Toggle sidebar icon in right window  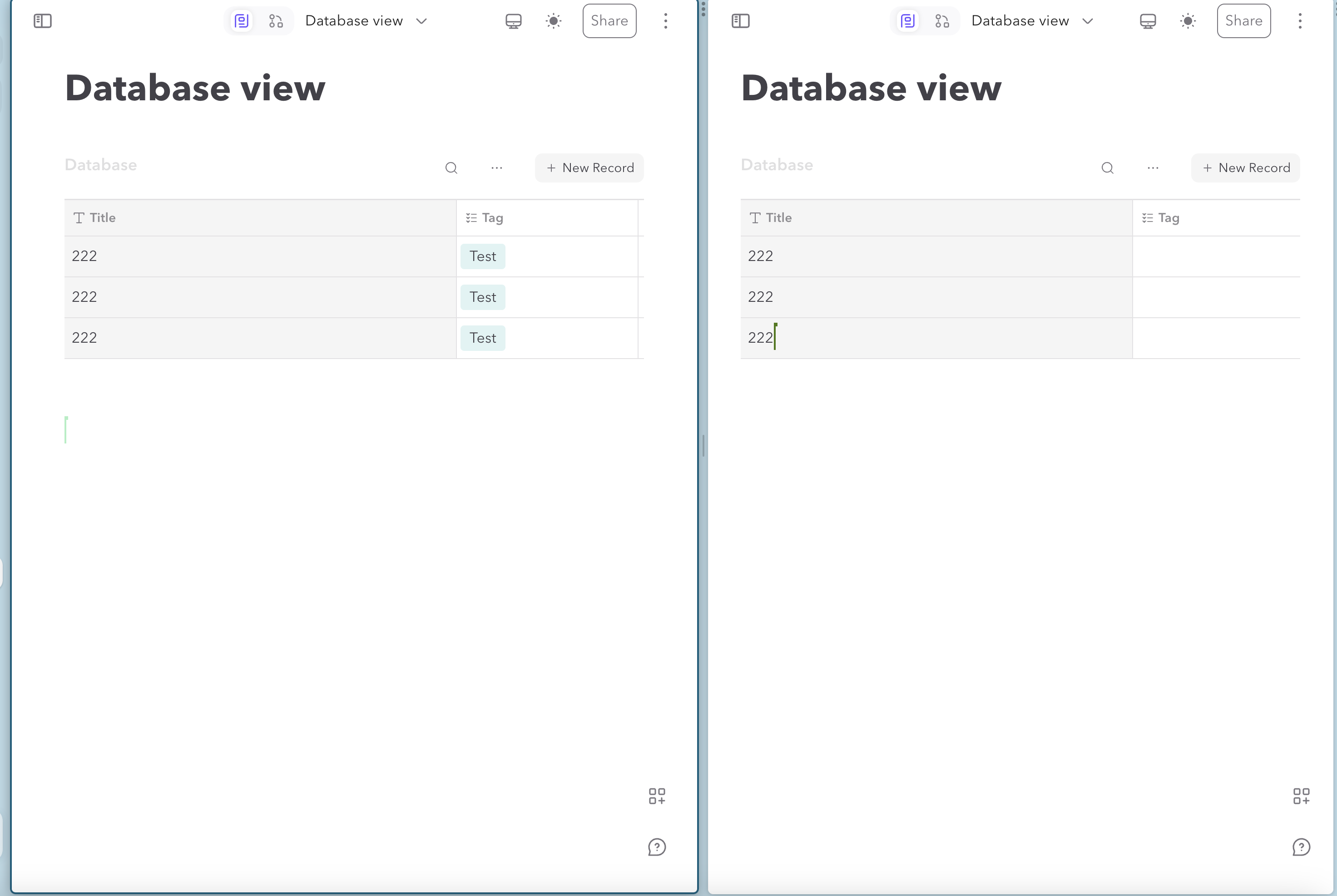pos(740,21)
